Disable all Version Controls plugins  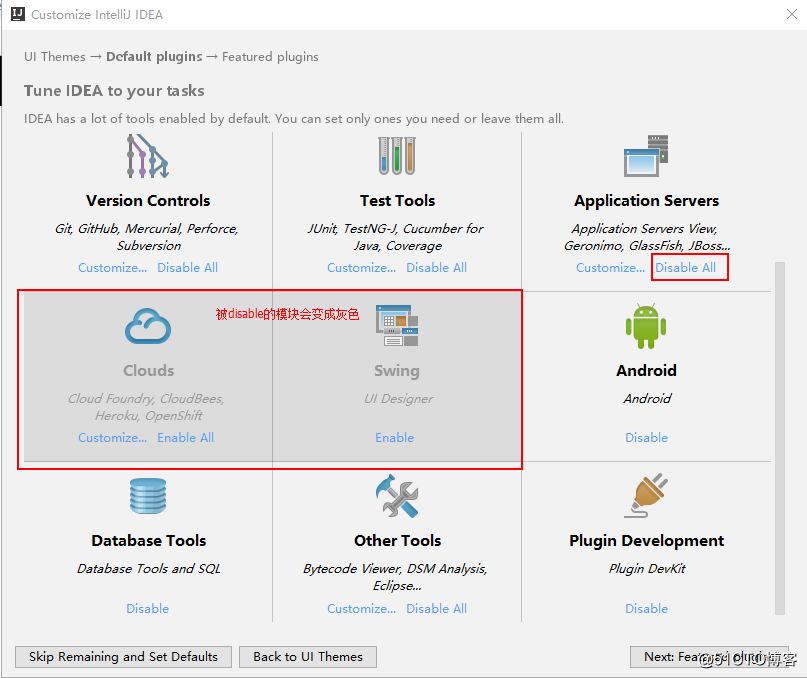pos(188,268)
